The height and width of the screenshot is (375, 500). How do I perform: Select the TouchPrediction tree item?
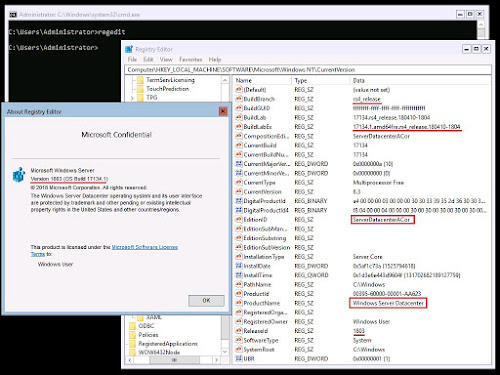(x=167, y=89)
